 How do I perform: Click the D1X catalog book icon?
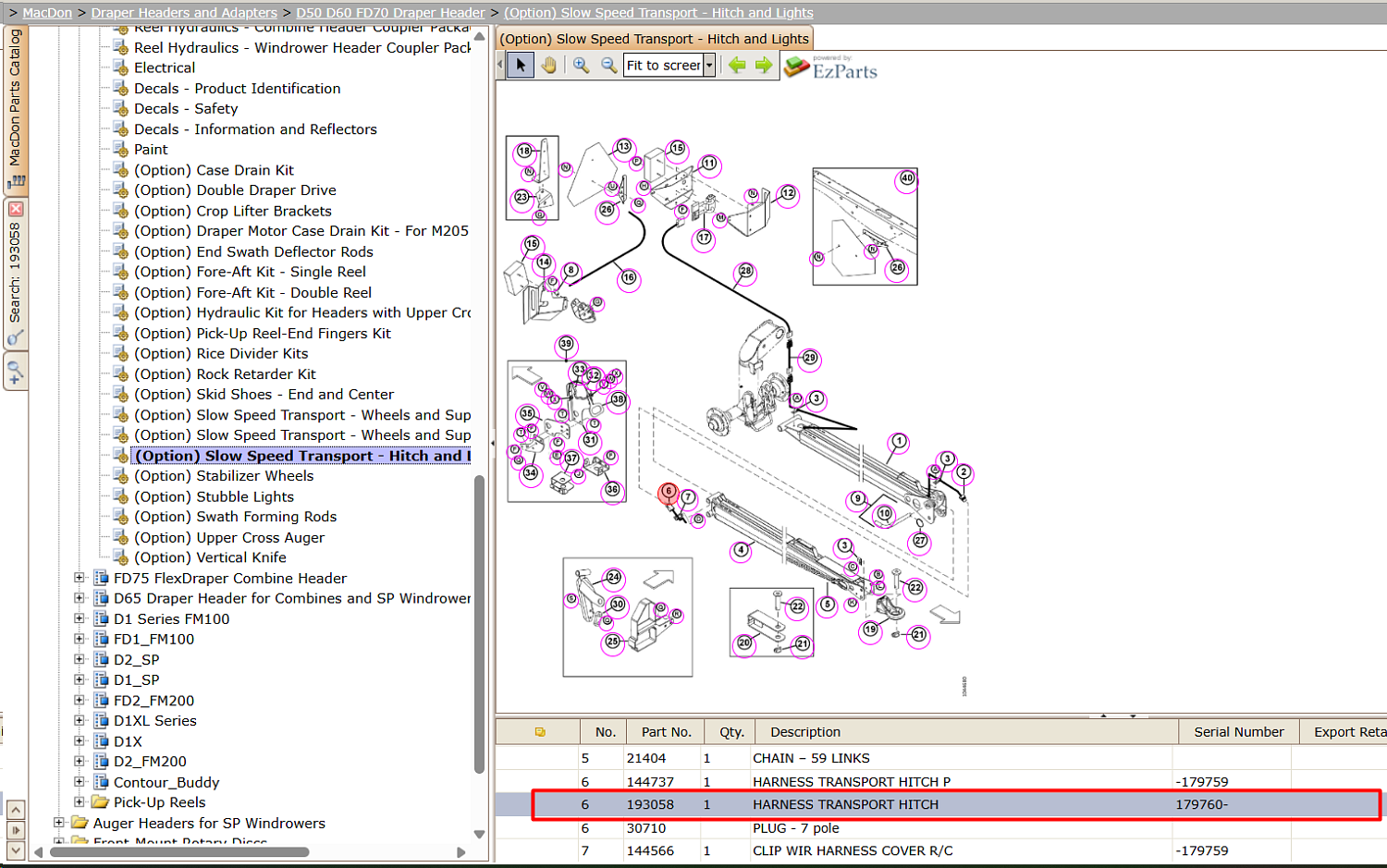pyautogui.click(x=101, y=741)
